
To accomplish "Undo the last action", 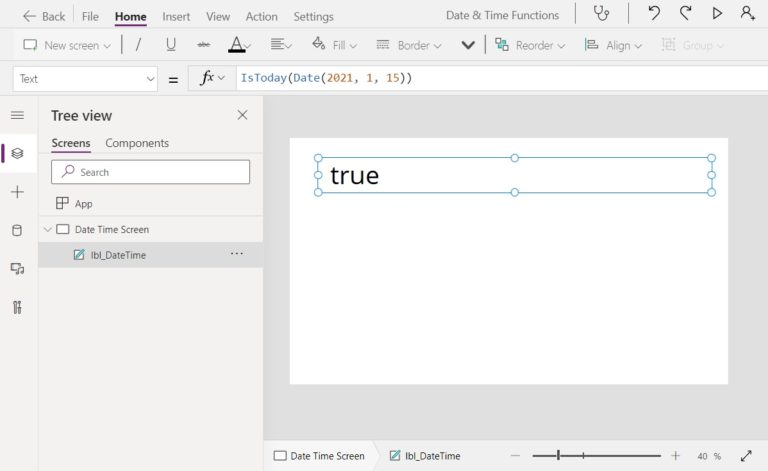I will tap(654, 14).
